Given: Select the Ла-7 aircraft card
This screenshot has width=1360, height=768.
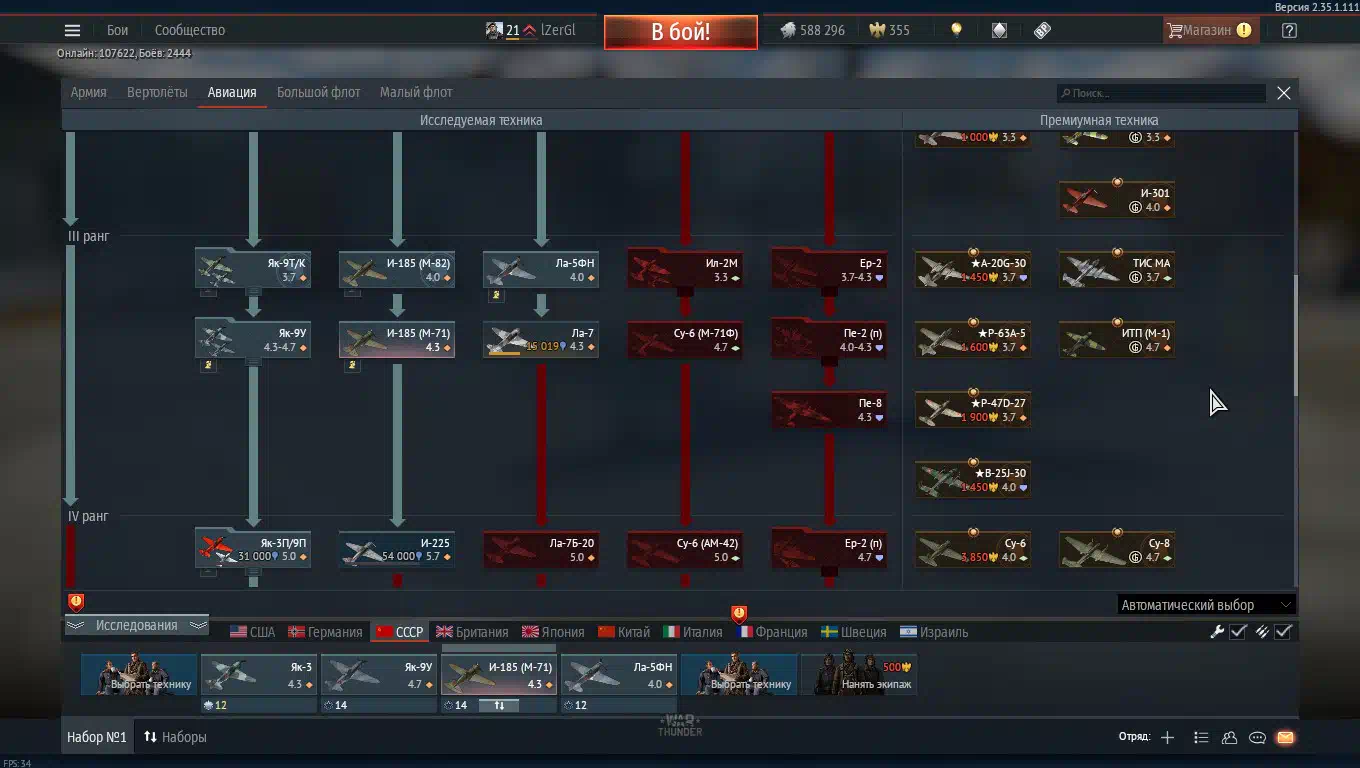Looking at the screenshot, I should (541, 340).
